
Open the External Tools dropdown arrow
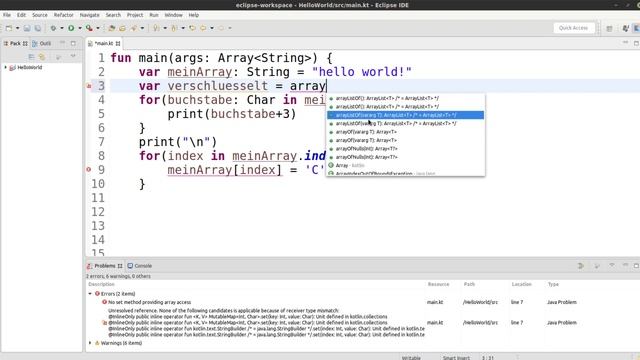[98, 28]
